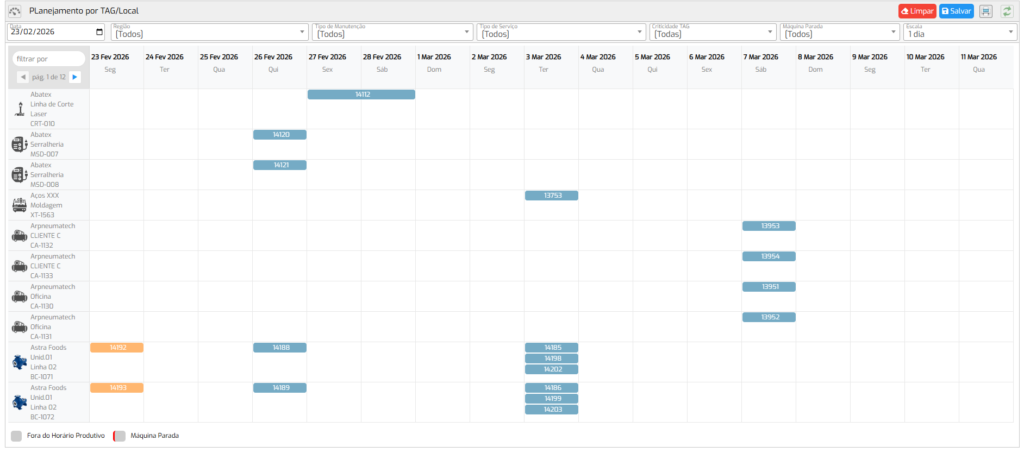Click the green refresh arrows icon
This screenshot has width=1024, height=453.
point(1007,10)
